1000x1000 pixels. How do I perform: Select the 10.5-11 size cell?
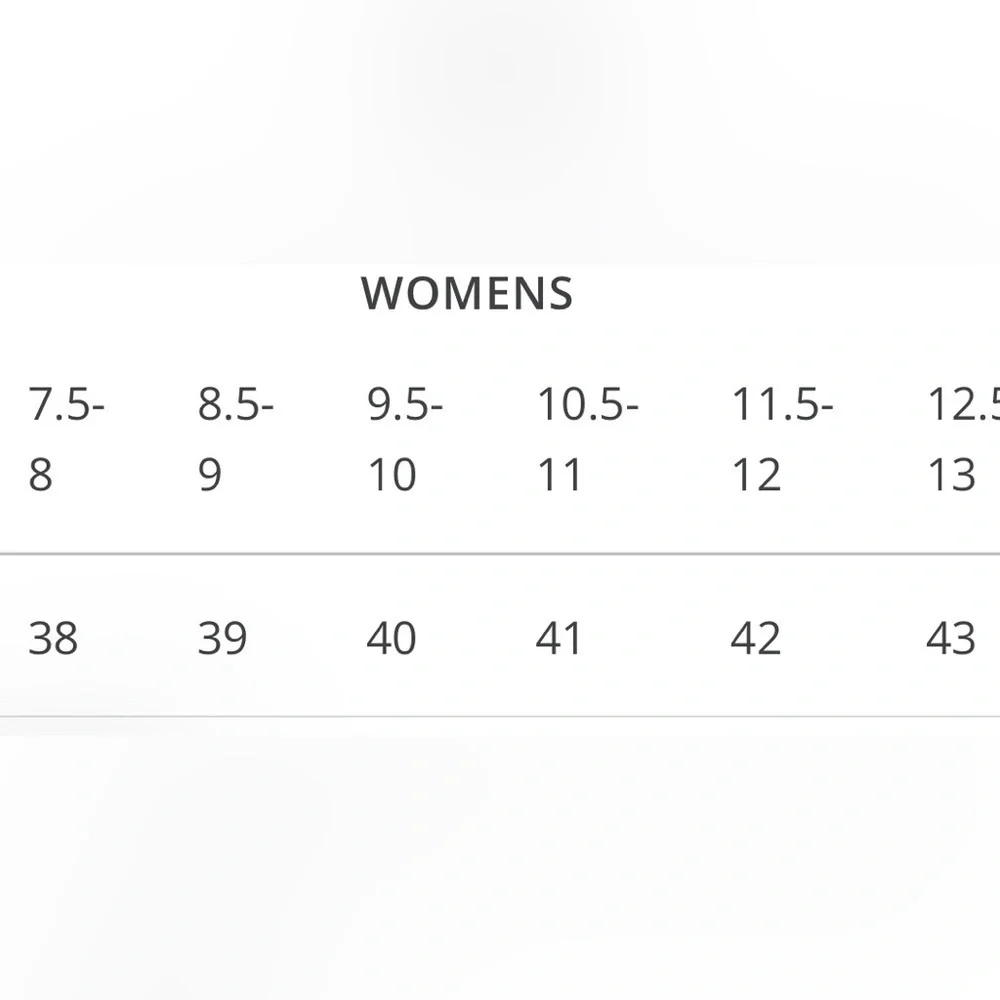click(587, 439)
